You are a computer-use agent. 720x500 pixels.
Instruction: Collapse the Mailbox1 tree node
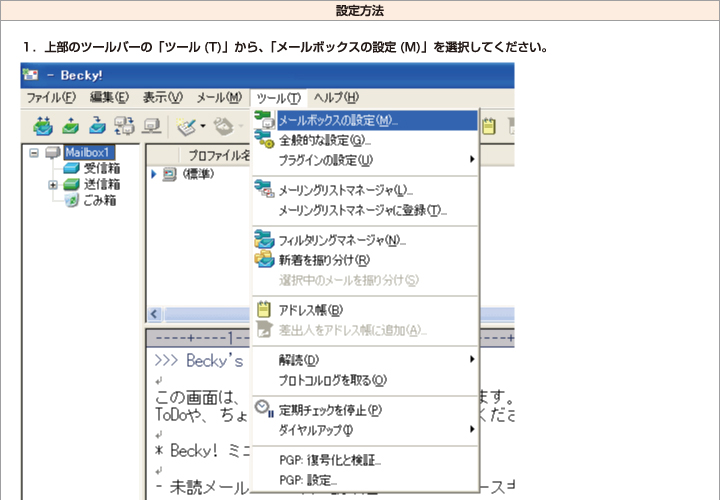(x=34, y=152)
